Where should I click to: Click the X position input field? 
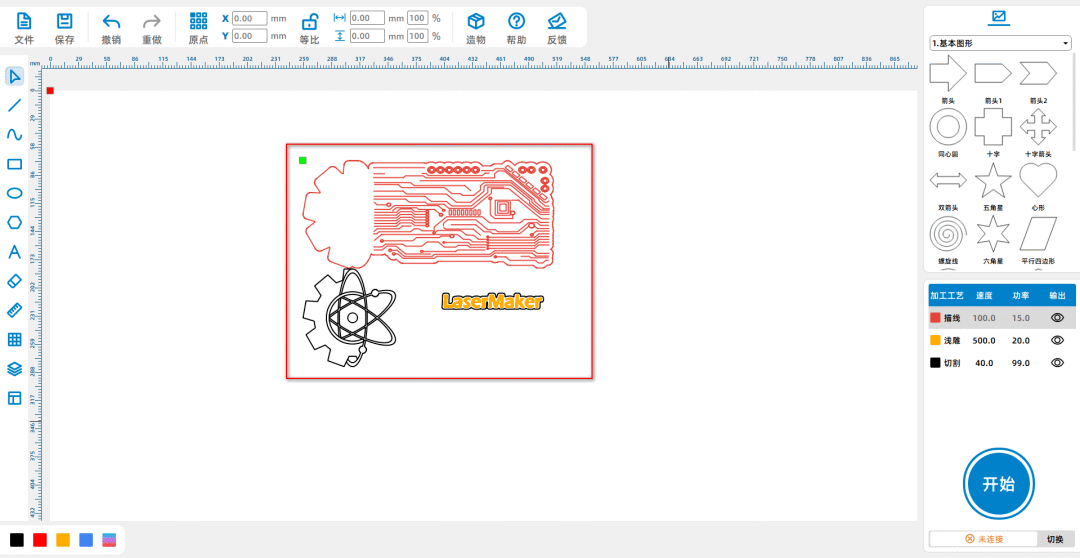(x=249, y=18)
